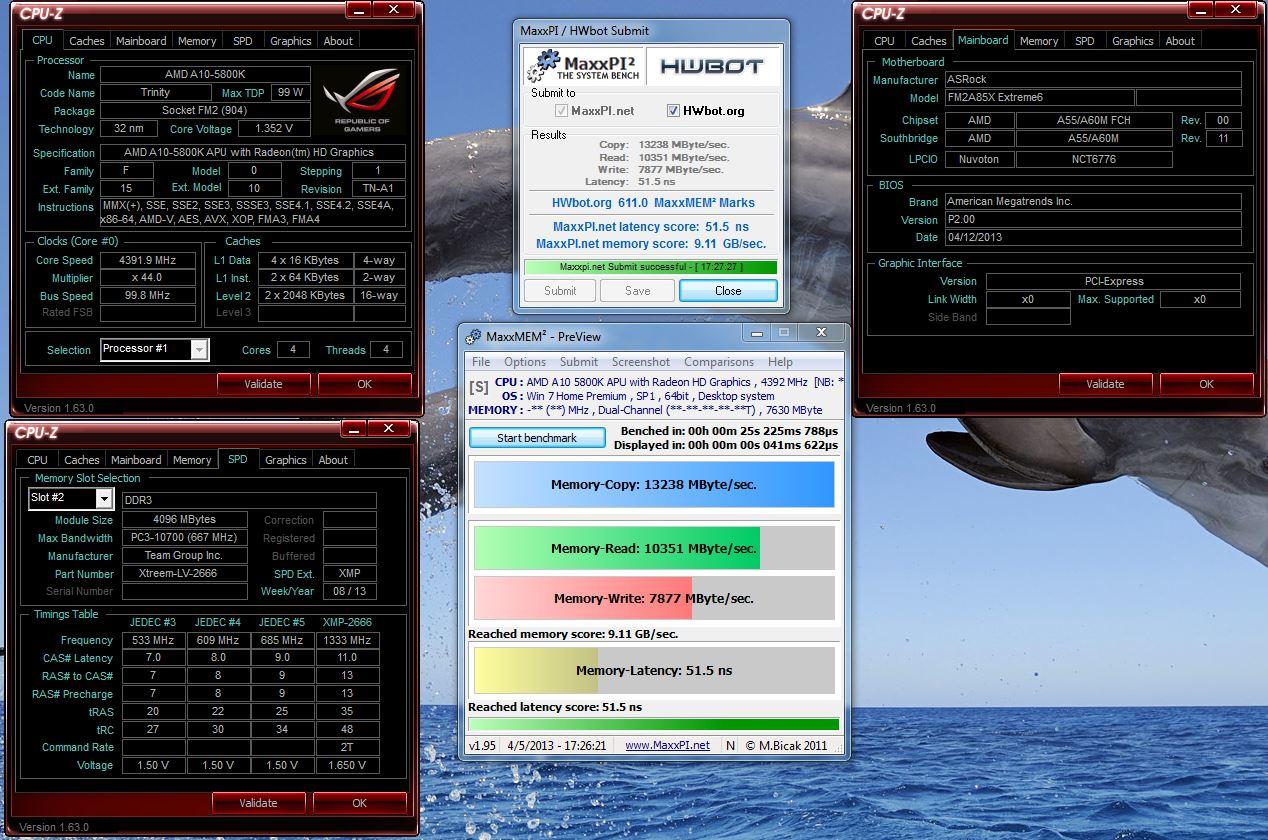Click the PC3-10700 (667 MHz) bandwidth field

click(x=184, y=538)
